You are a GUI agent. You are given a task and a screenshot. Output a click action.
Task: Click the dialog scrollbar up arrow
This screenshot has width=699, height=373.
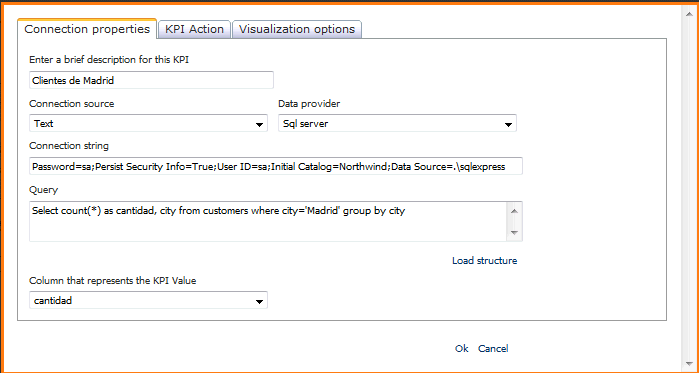[691, 13]
